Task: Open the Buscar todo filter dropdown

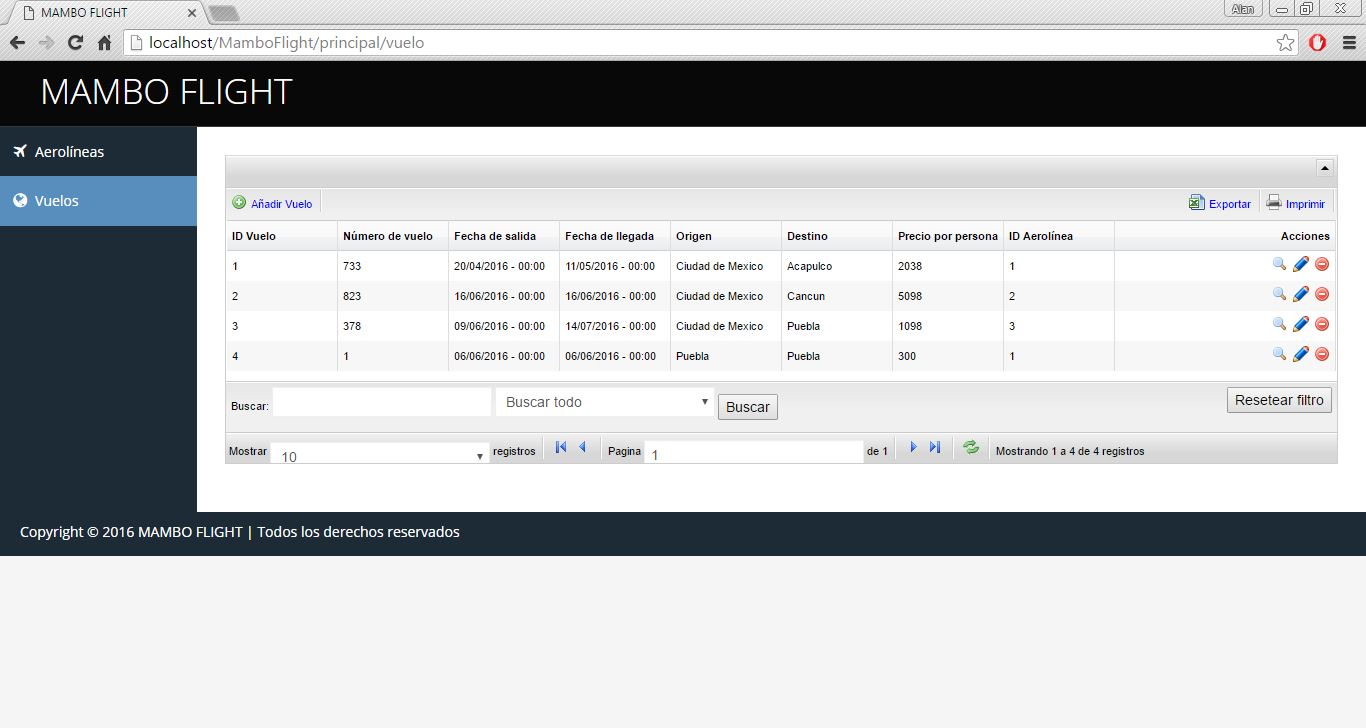Action: coord(605,402)
